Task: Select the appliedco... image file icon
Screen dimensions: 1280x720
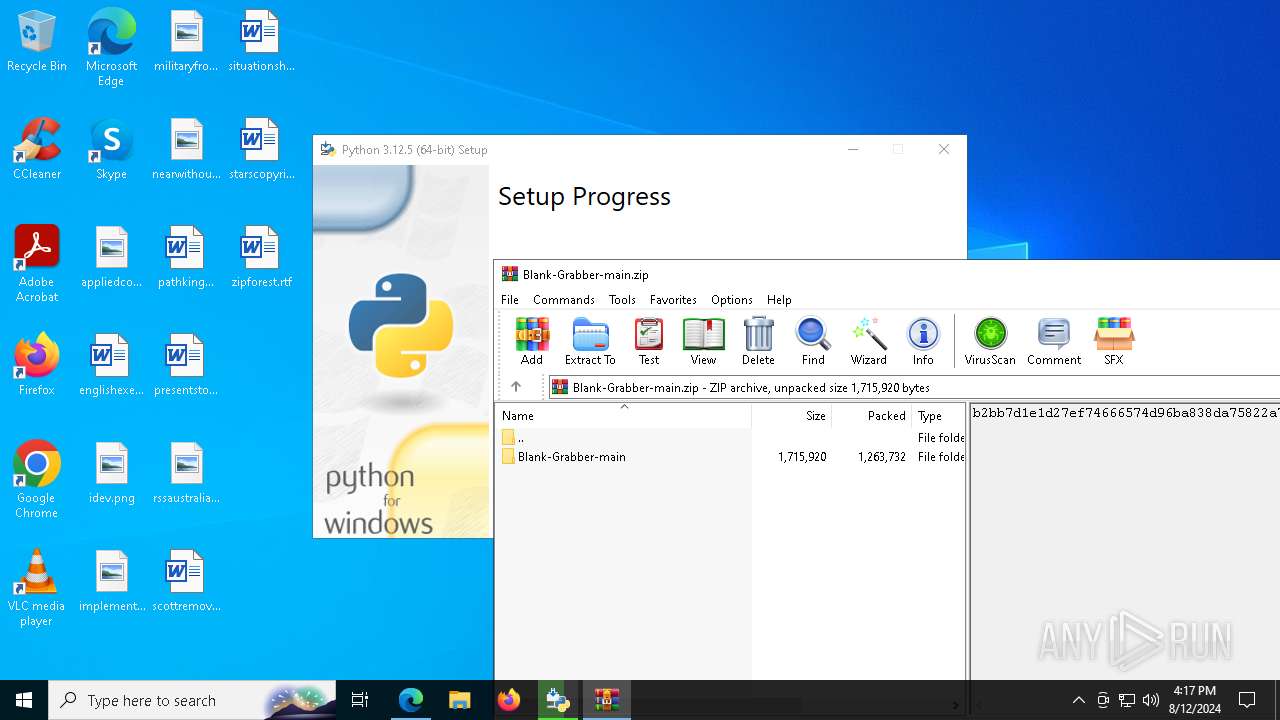Action: (112, 258)
